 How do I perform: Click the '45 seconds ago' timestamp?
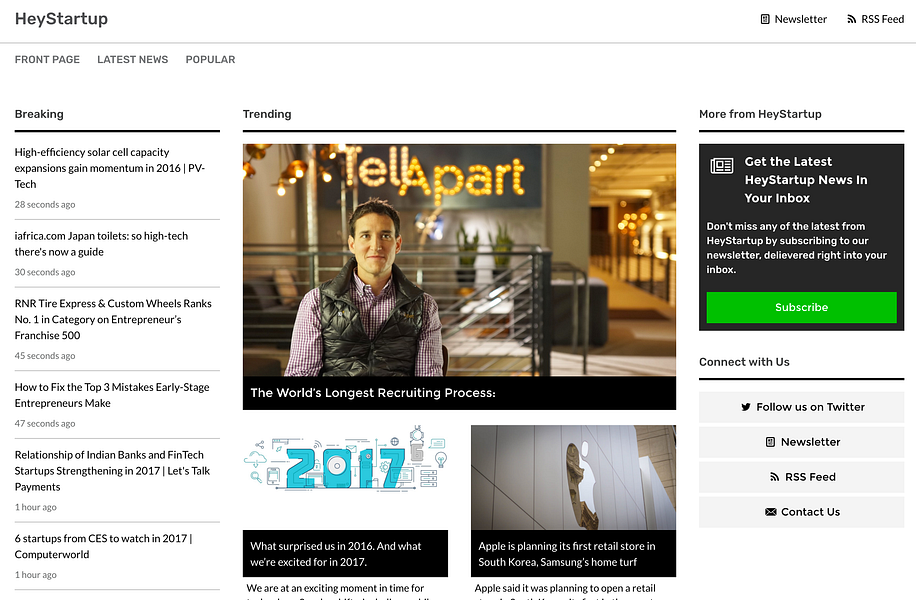click(x=45, y=356)
